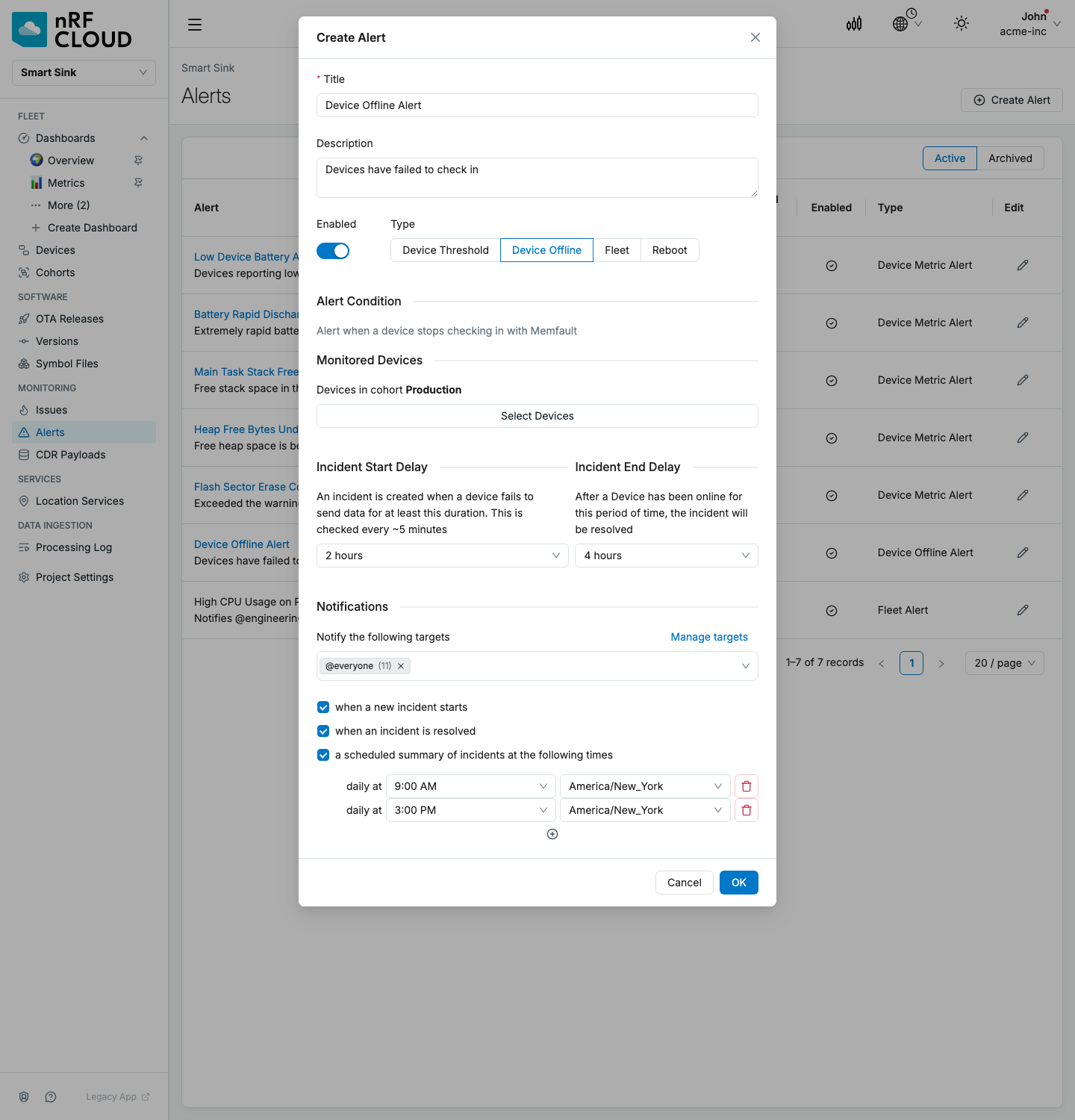
Task: Open John acme-inc user menu
Action: (1030, 24)
